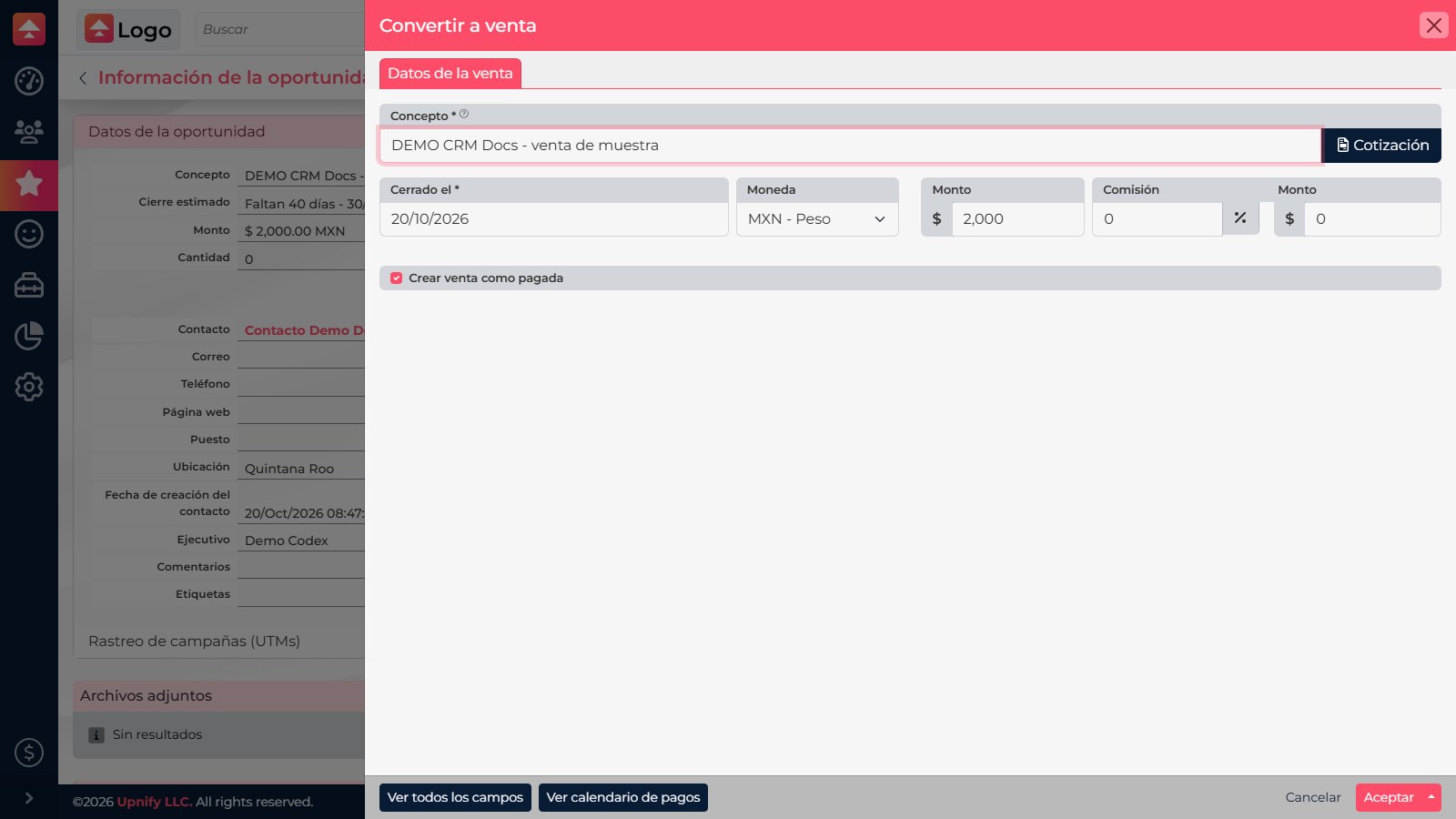The image size is (1456, 819).
Task: Click the commission Monto field showing 0
Action: point(1372,219)
